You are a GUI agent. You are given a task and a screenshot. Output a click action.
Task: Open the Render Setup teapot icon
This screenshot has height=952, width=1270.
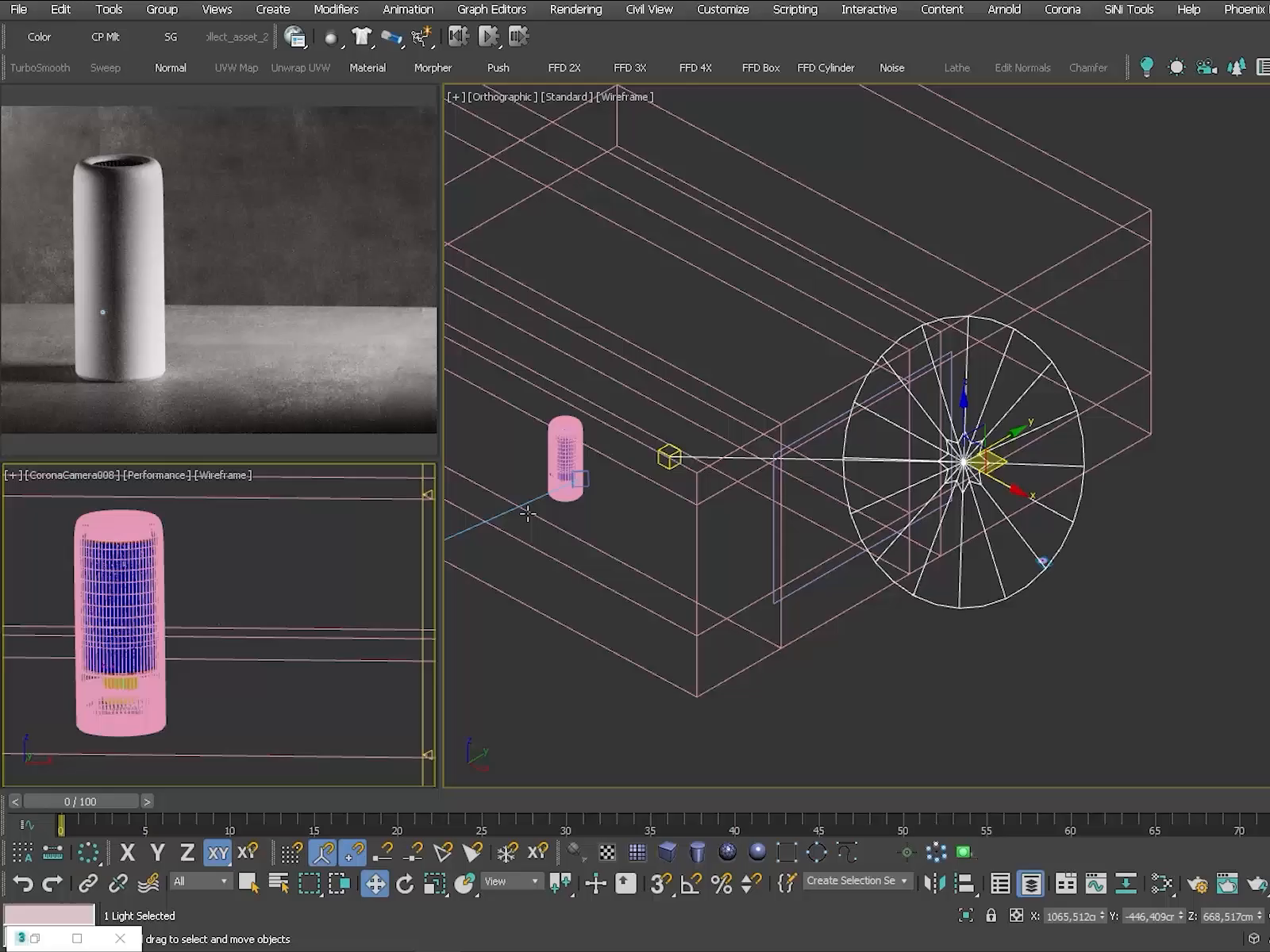tap(1197, 883)
